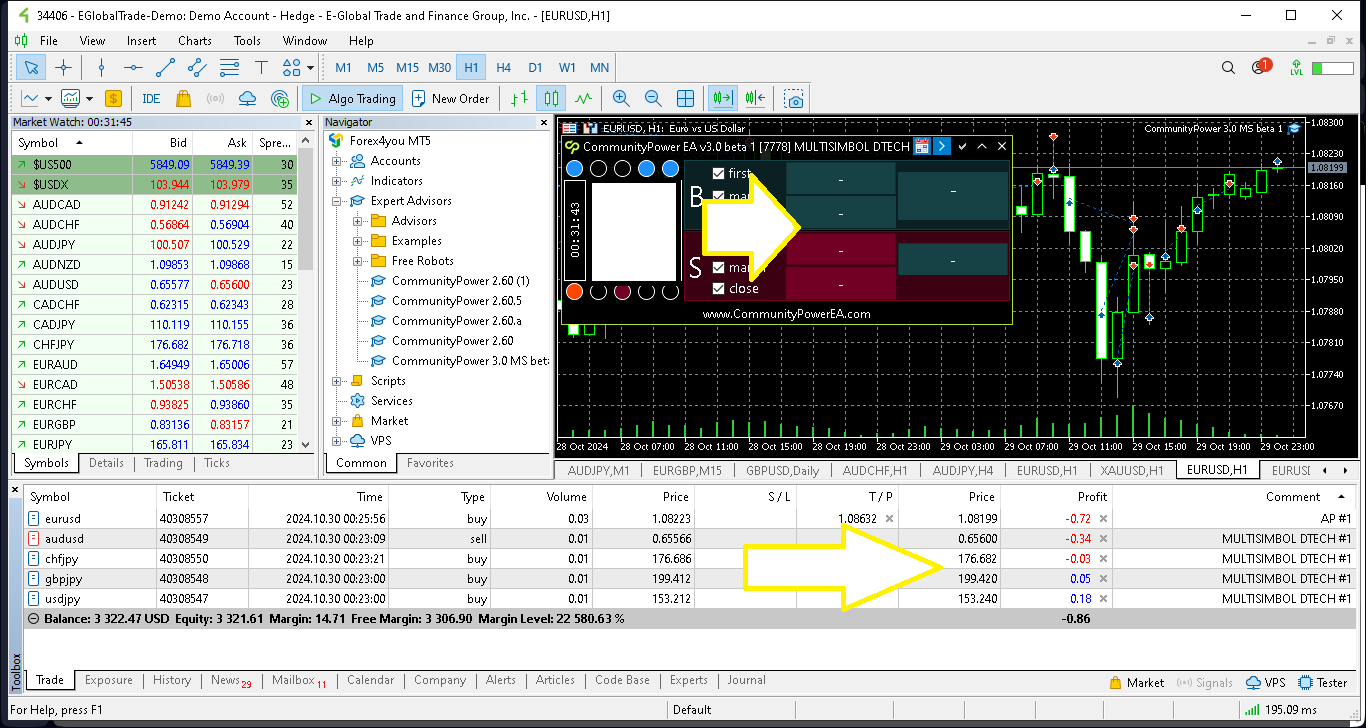Viewport: 1368px width, 728px height.
Task: Open the objects shapes dropdown arrow
Action: click(311, 68)
